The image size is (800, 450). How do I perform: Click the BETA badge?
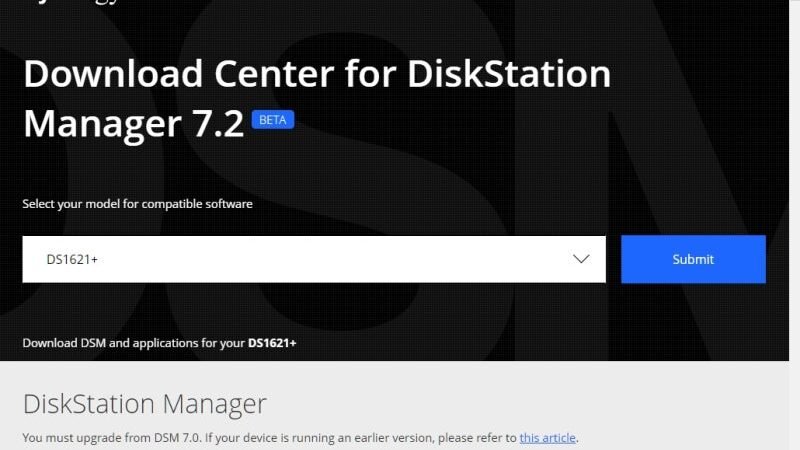click(x=273, y=120)
